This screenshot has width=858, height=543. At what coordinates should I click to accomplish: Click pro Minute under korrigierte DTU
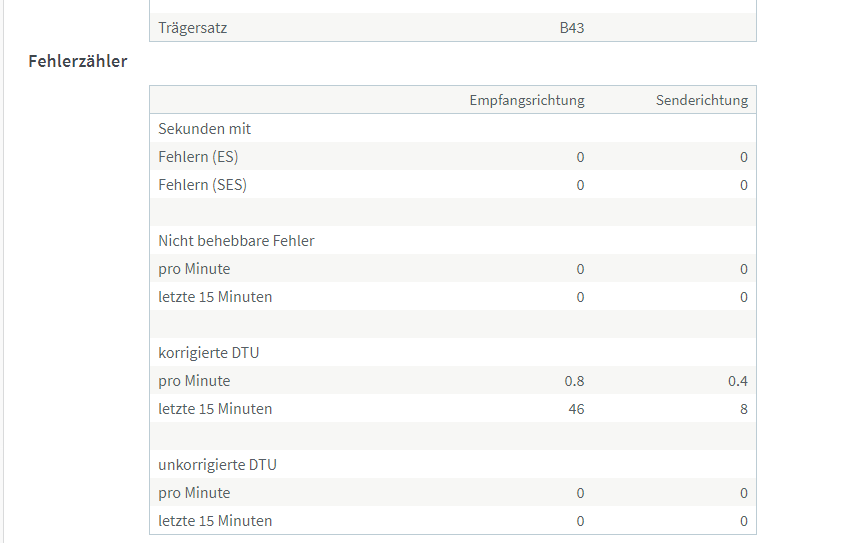[x=194, y=381]
